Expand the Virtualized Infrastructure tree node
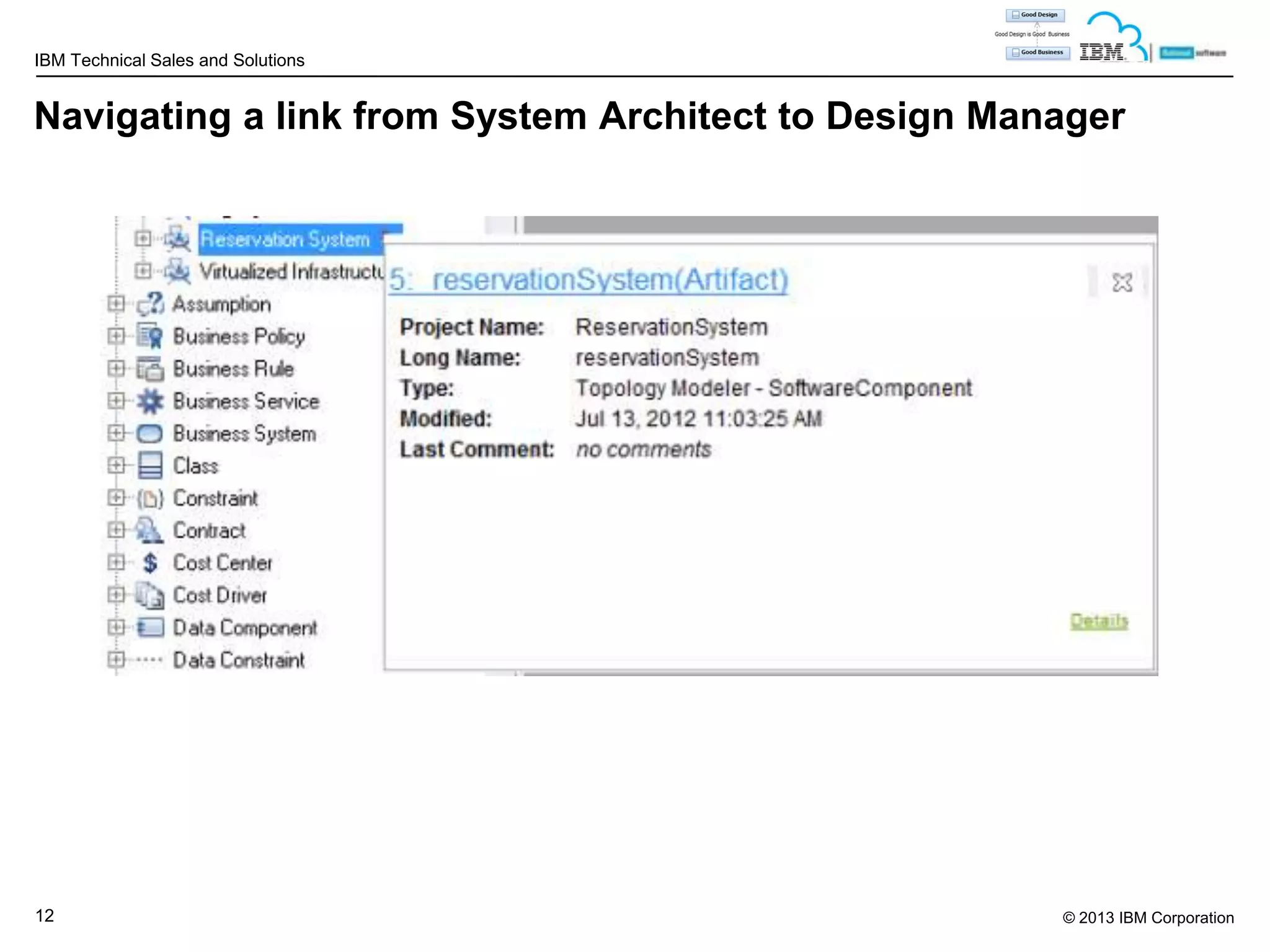This screenshot has width=1270, height=952. [x=143, y=271]
